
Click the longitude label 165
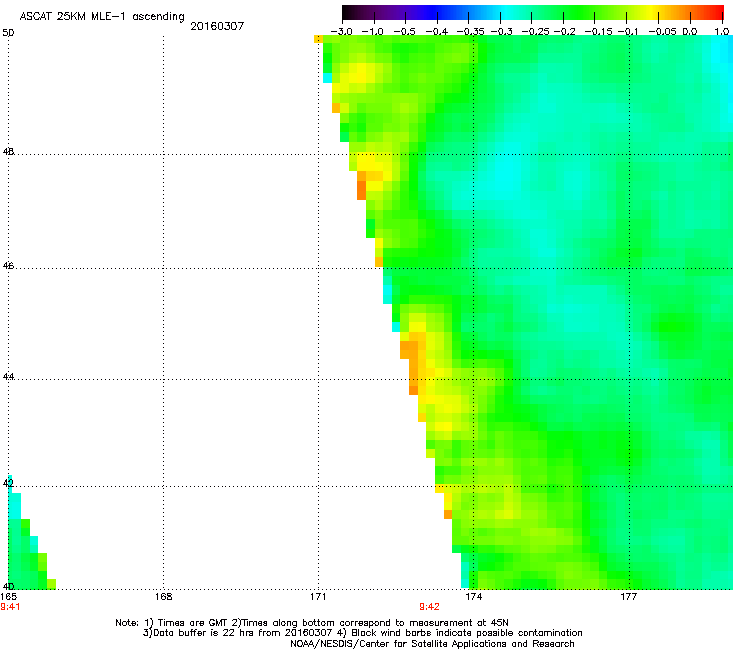(8, 597)
